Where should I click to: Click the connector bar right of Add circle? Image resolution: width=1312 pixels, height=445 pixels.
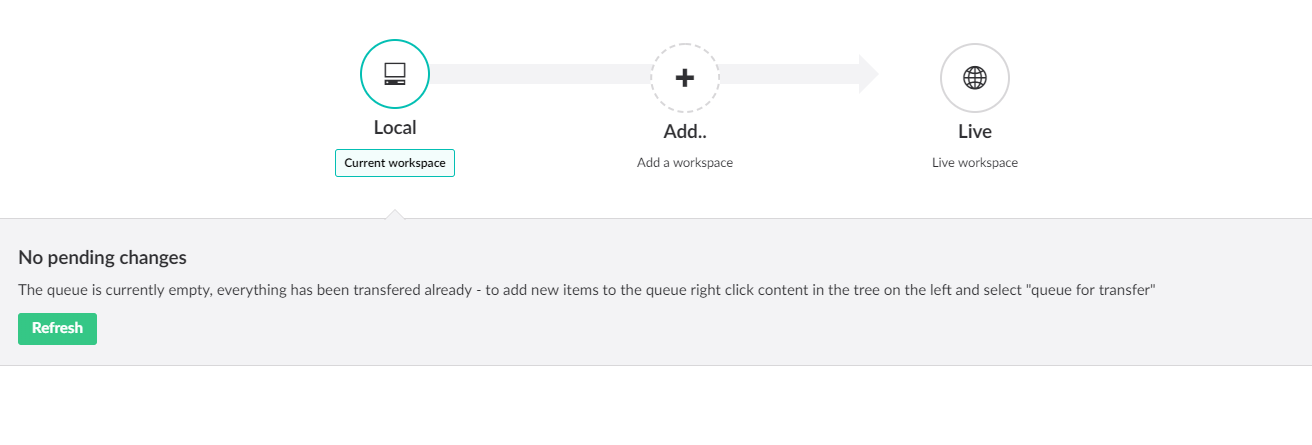click(789, 74)
